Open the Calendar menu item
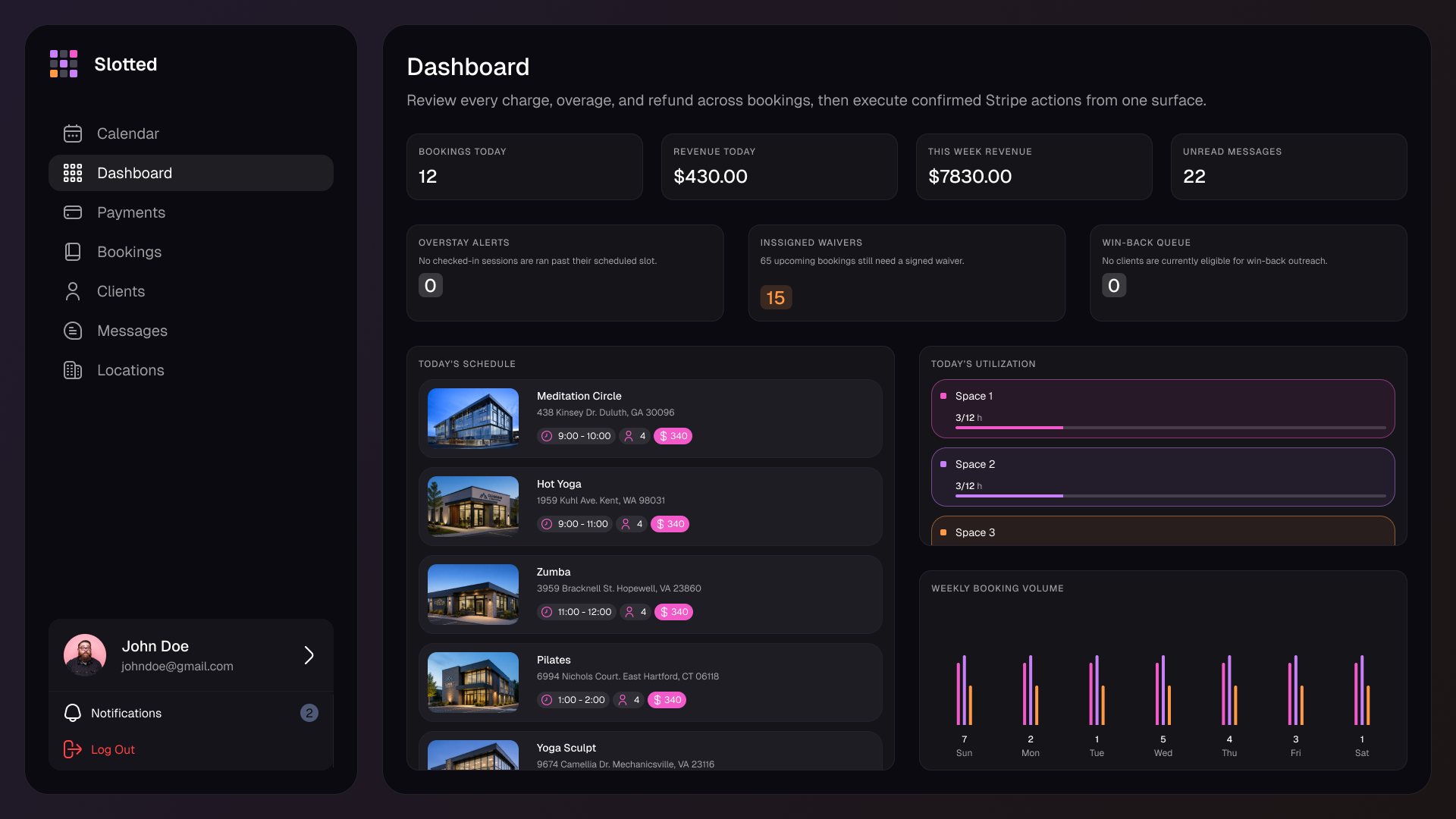Image resolution: width=1456 pixels, height=819 pixels. coord(191,133)
